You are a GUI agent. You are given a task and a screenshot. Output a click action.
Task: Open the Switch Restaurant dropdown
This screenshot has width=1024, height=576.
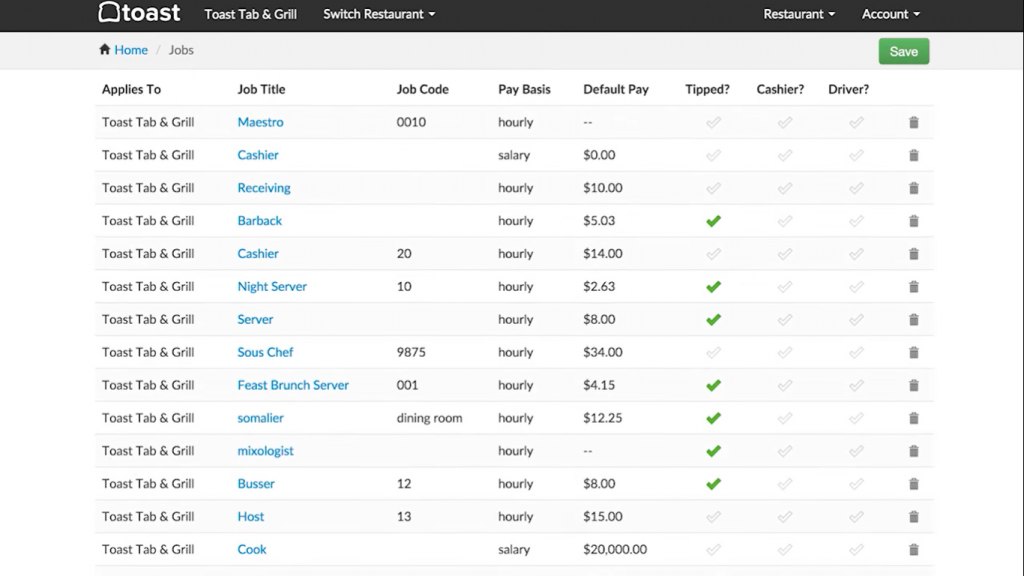pyautogui.click(x=379, y=15)
